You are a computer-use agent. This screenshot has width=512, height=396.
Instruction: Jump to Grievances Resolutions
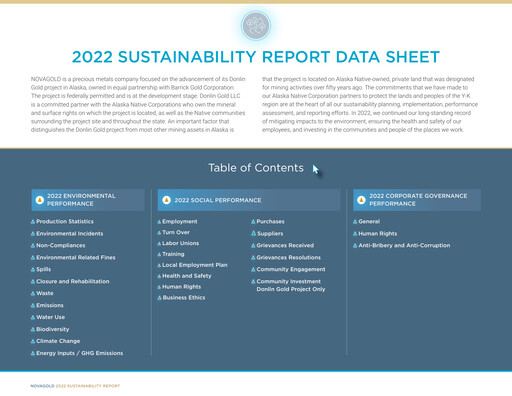click(289, 257)
